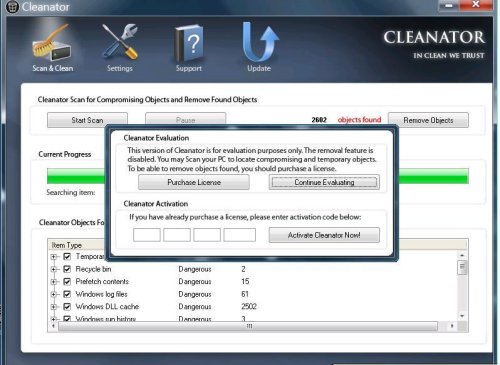Focus the first activation code field
The width and height of the screenshot is (500, 365).
[x=147, y=235]
